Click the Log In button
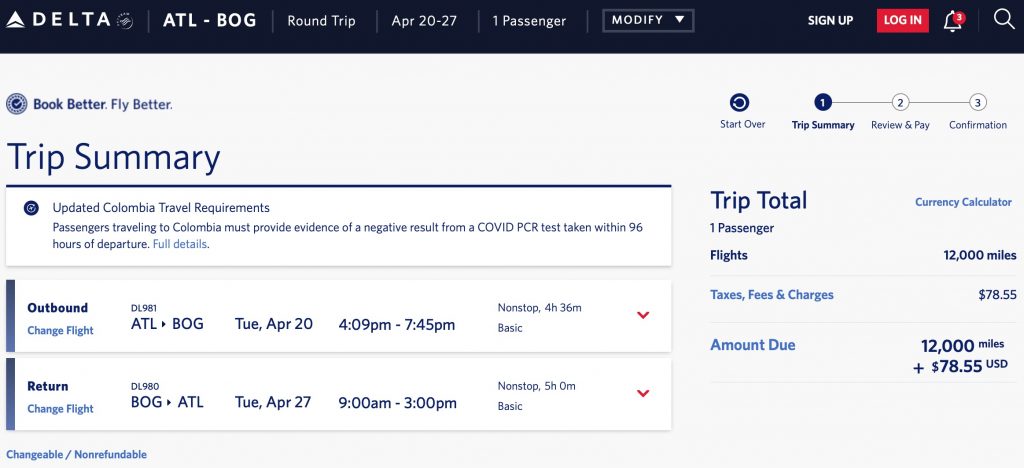This screenshot has height=468, width=1024. (902, 20)
